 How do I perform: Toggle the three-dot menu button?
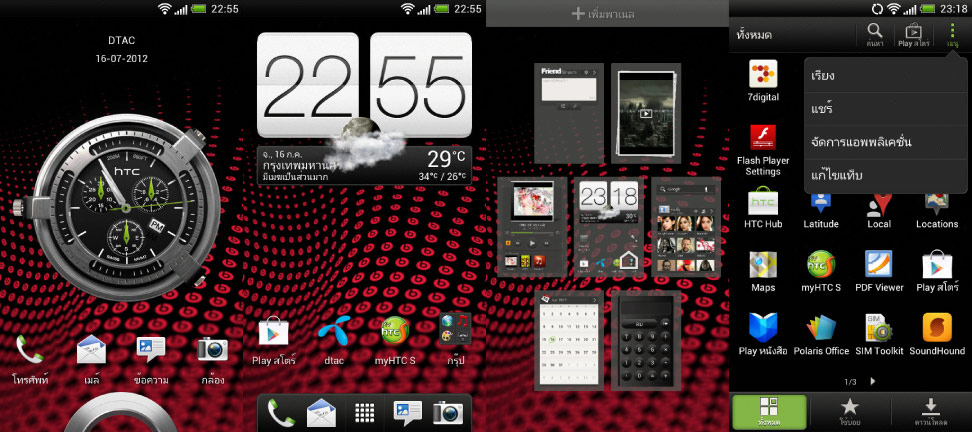point(953,35)
